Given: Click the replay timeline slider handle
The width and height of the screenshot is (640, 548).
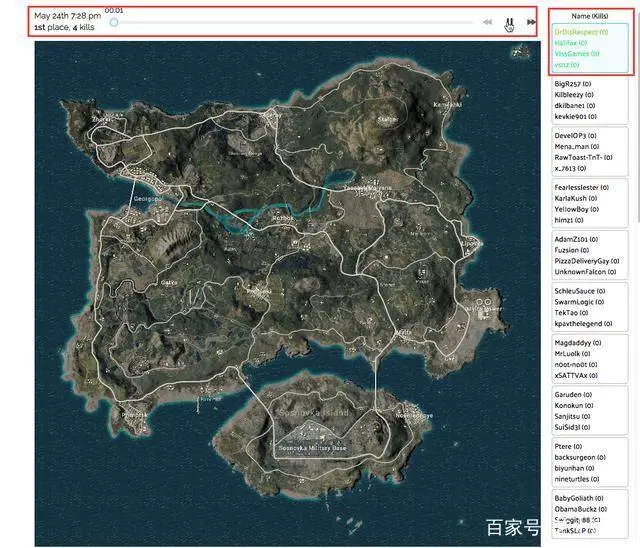Looking at the screenshot, I should (x=114, y=22).
